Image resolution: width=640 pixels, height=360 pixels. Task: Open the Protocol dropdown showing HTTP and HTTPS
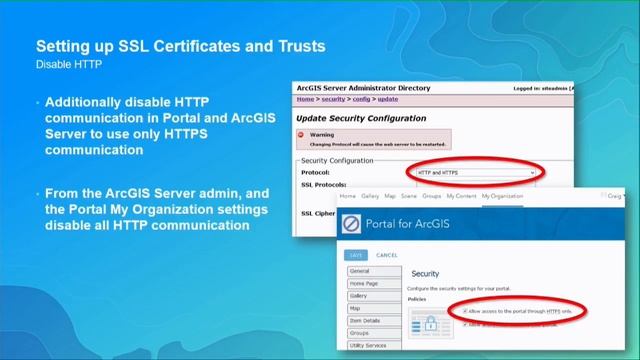click(476, 173)
